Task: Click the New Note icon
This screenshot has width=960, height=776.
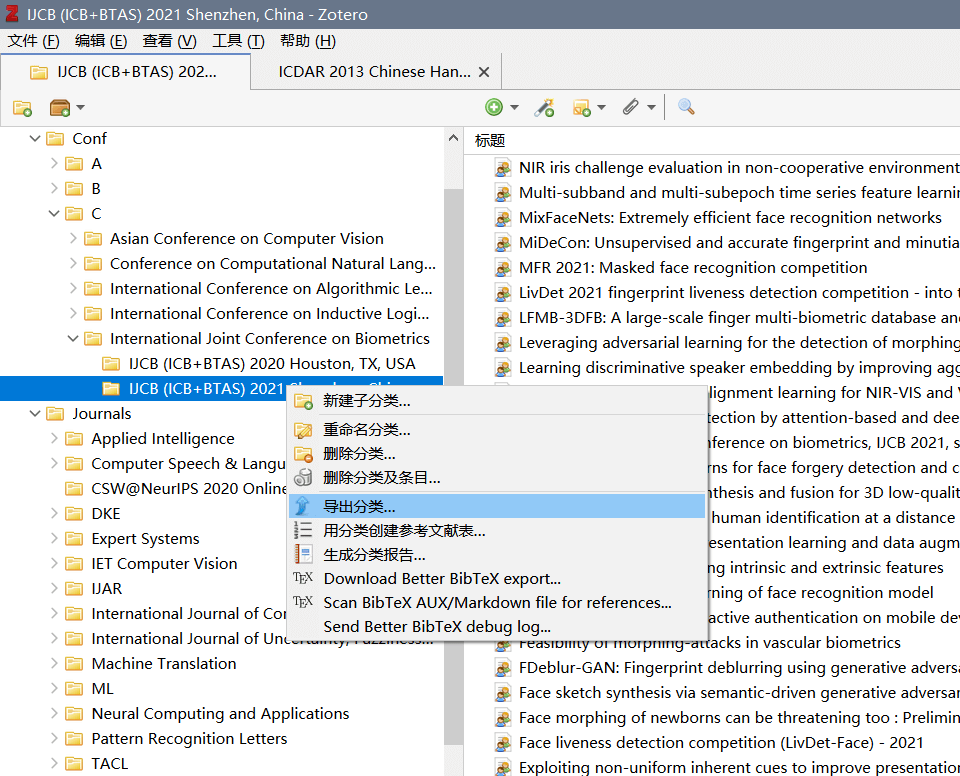Action: point(582,108)
